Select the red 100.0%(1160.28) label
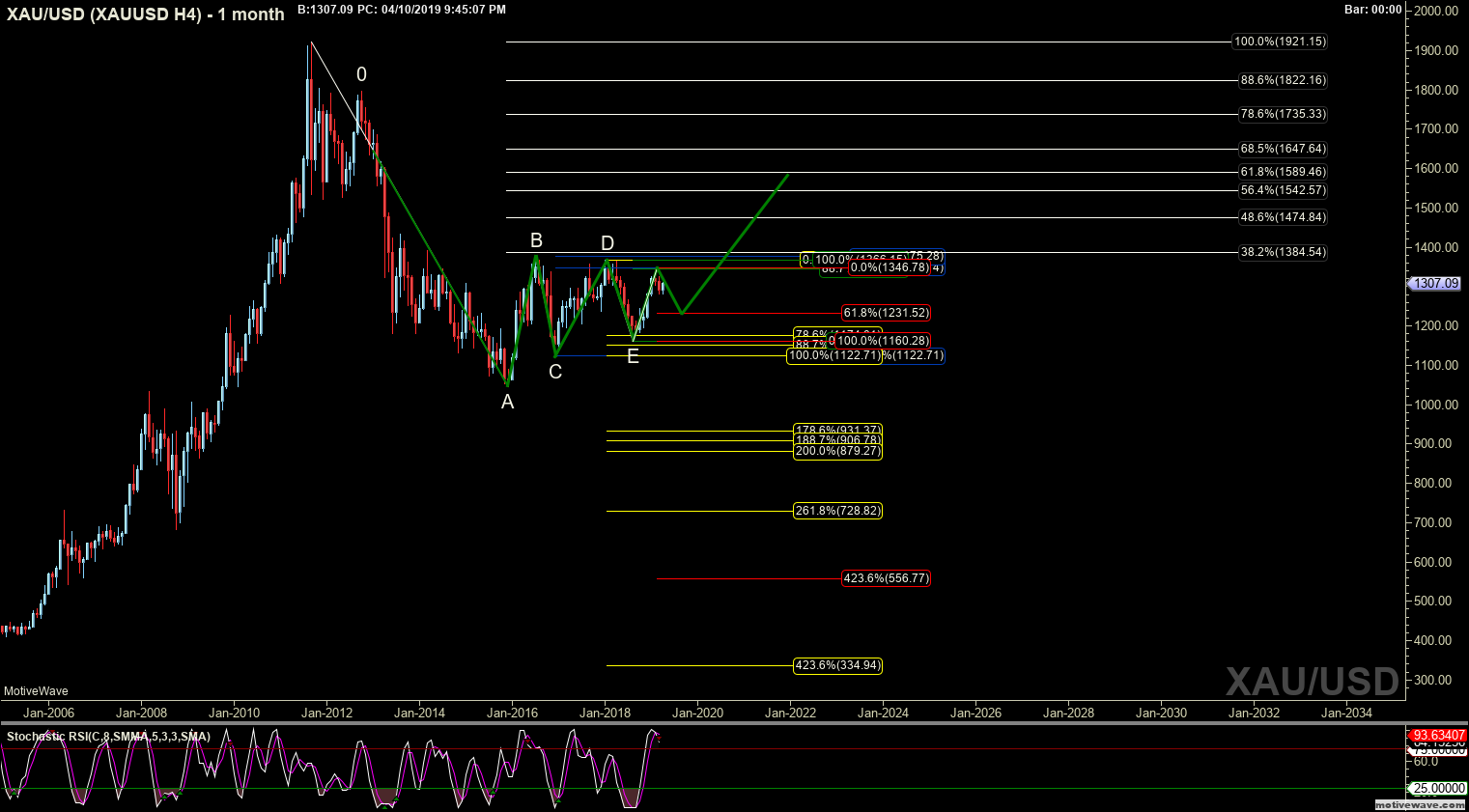Viewport: 1469px width, 812px height. [883, 341]
